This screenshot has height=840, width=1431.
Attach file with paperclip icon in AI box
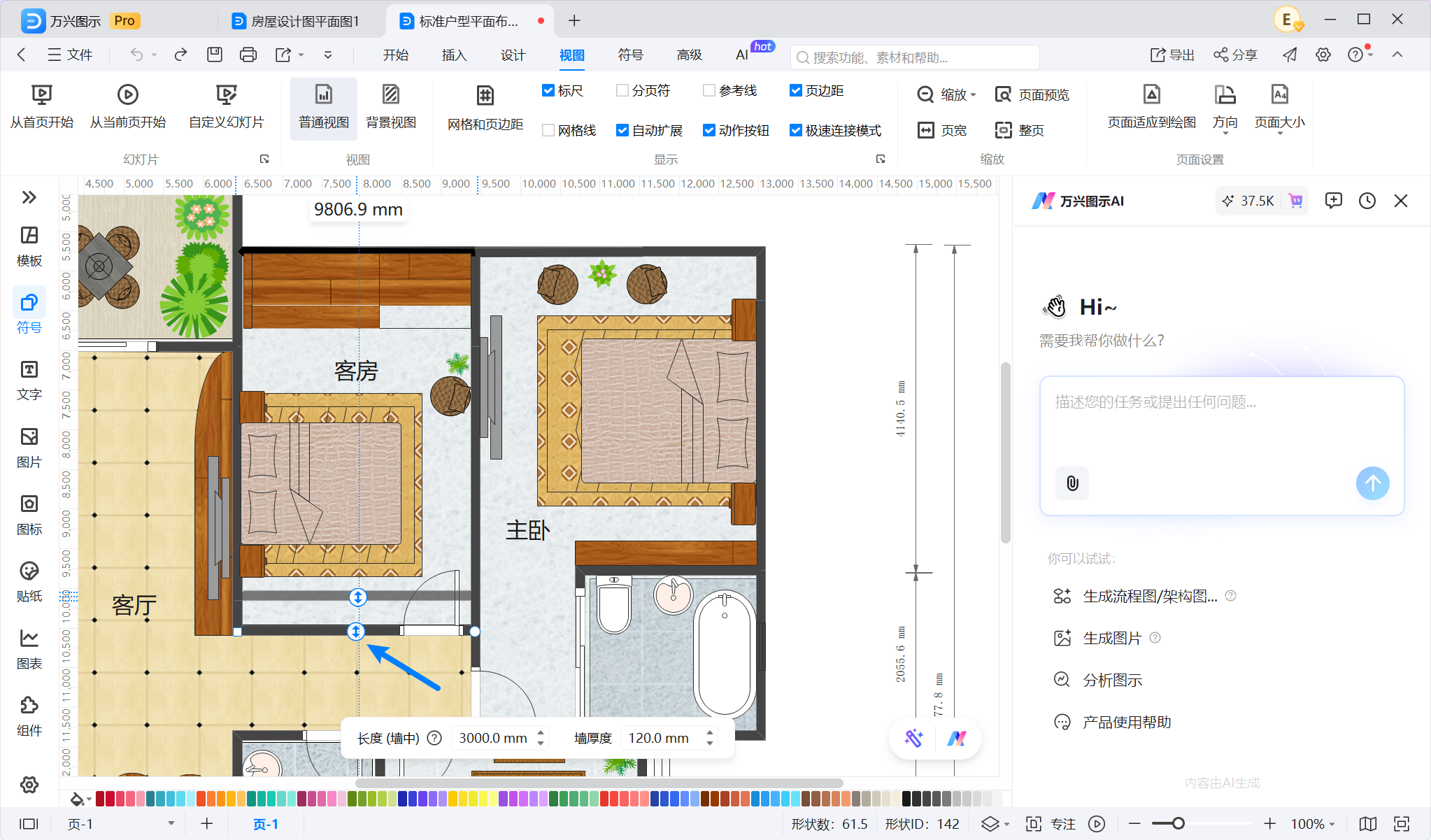[1072, 483]
